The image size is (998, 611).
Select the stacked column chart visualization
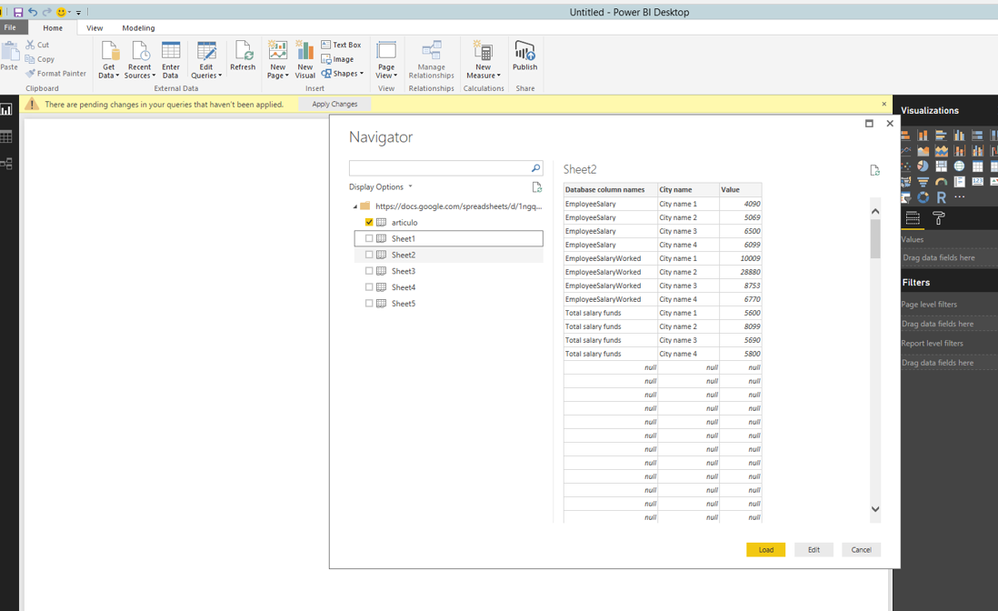coord(923,135)
